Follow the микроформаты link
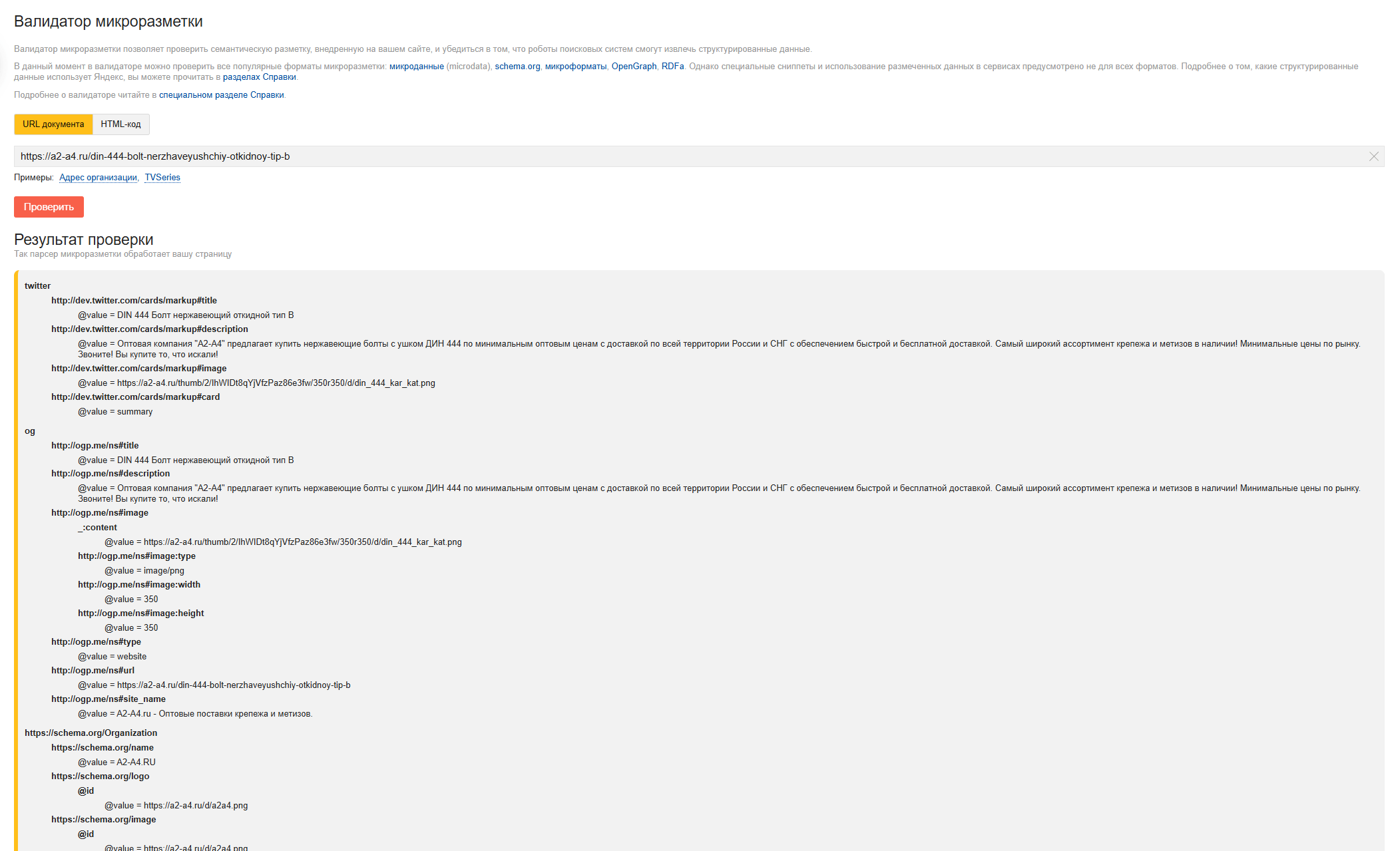This screenshot has width=1400, height=851. pos(575,67)
